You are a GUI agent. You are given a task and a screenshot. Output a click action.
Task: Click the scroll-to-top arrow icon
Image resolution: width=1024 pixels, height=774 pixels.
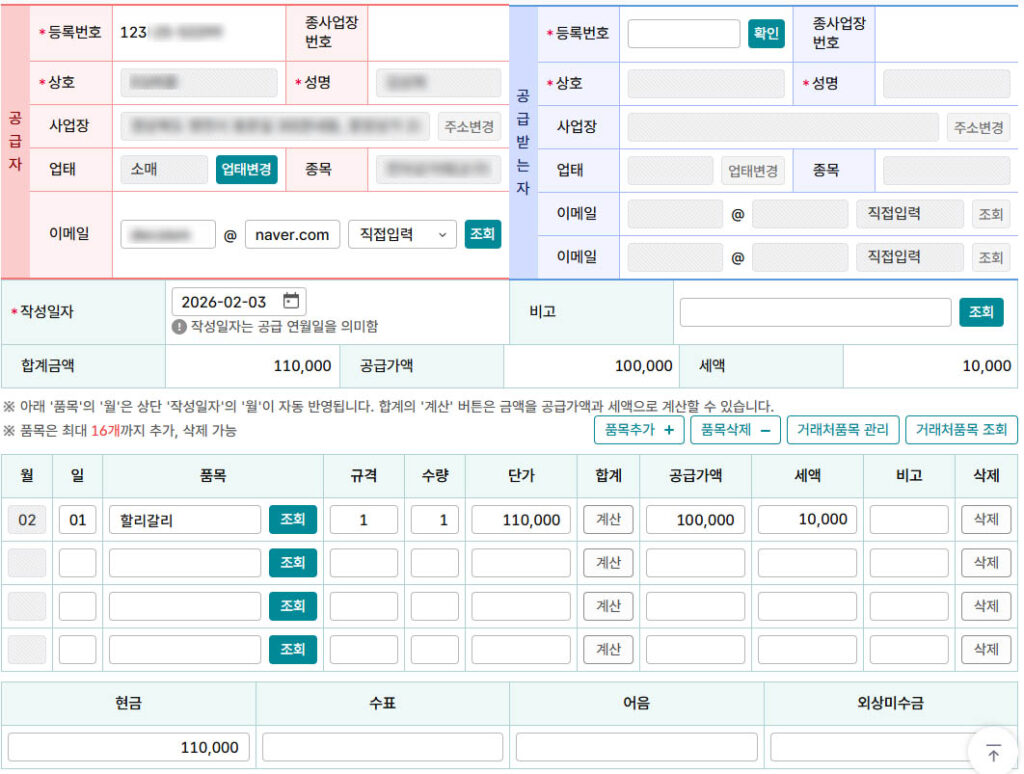pyautogui.click(x=993, y=753)
